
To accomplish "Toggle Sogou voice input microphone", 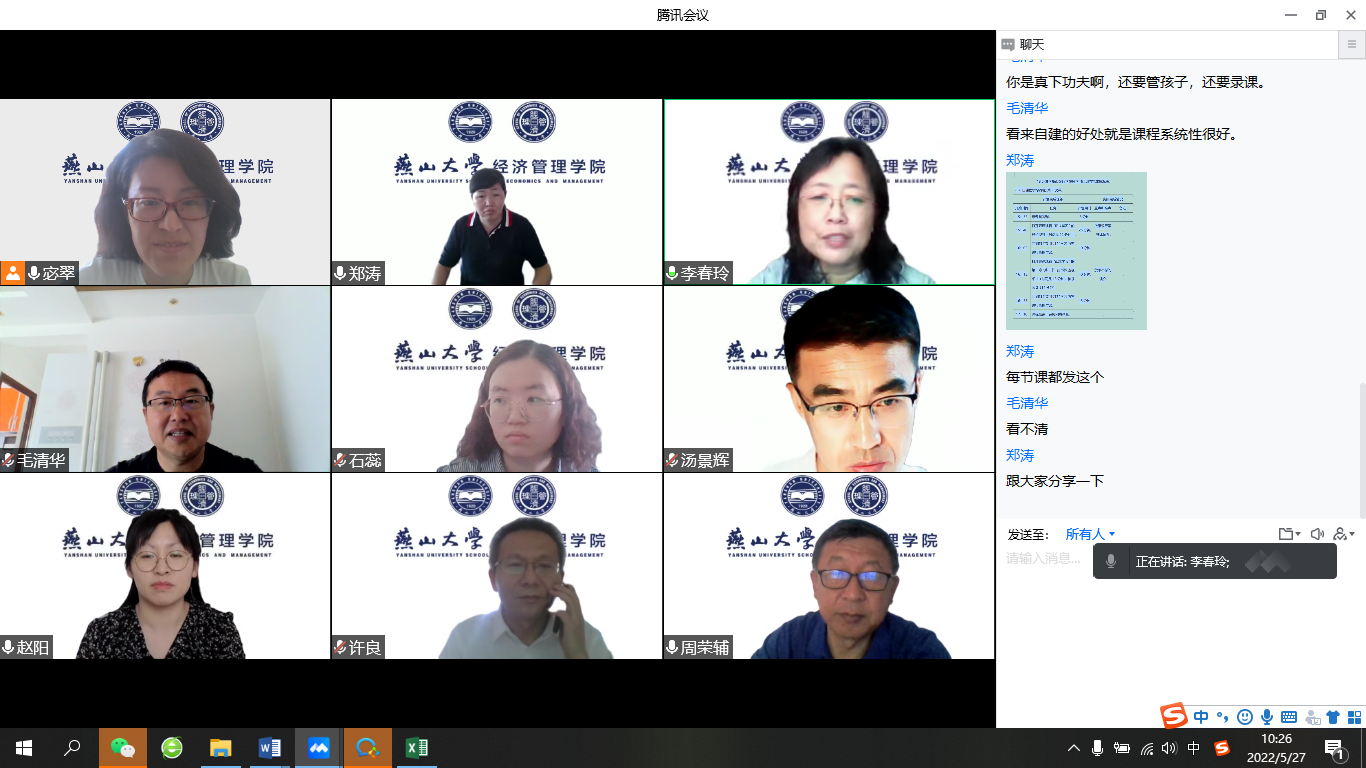I will (1267, 717).
